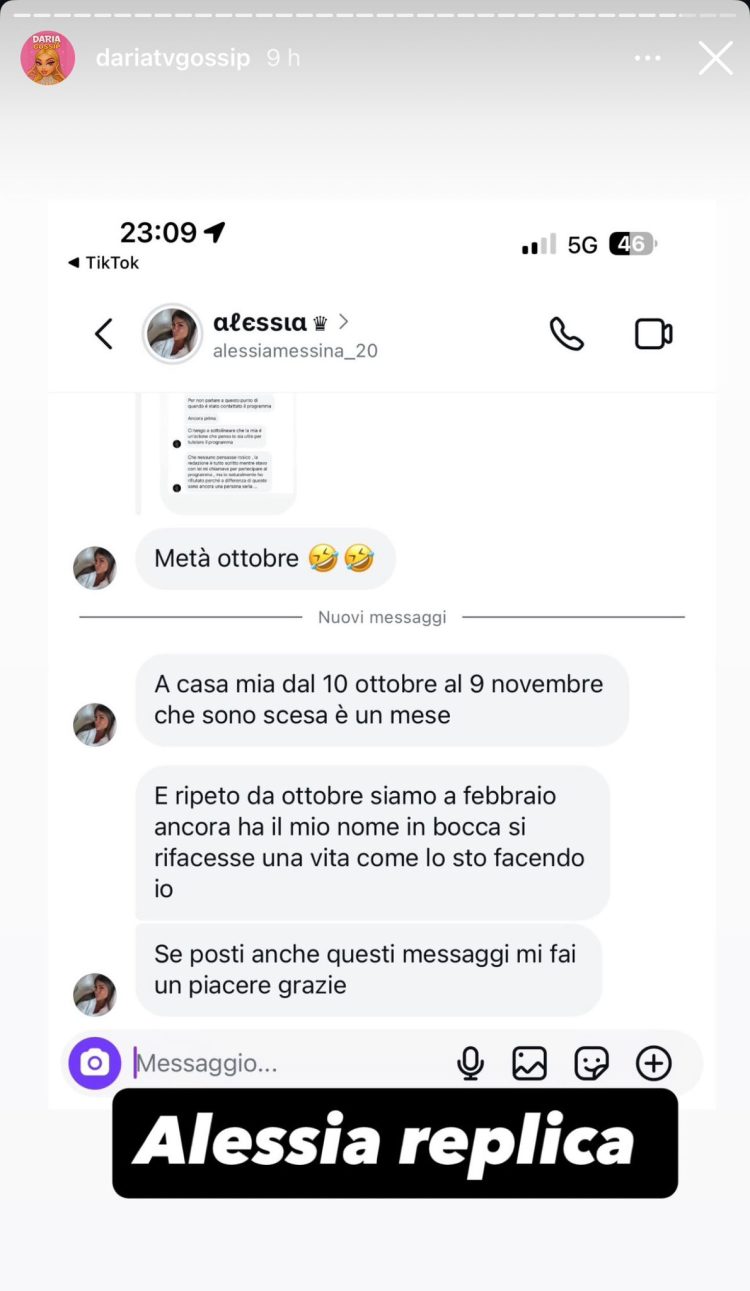Return to TikTok via back label
The height and width of the screenshot is (1291, 750).
click(104, 263)
